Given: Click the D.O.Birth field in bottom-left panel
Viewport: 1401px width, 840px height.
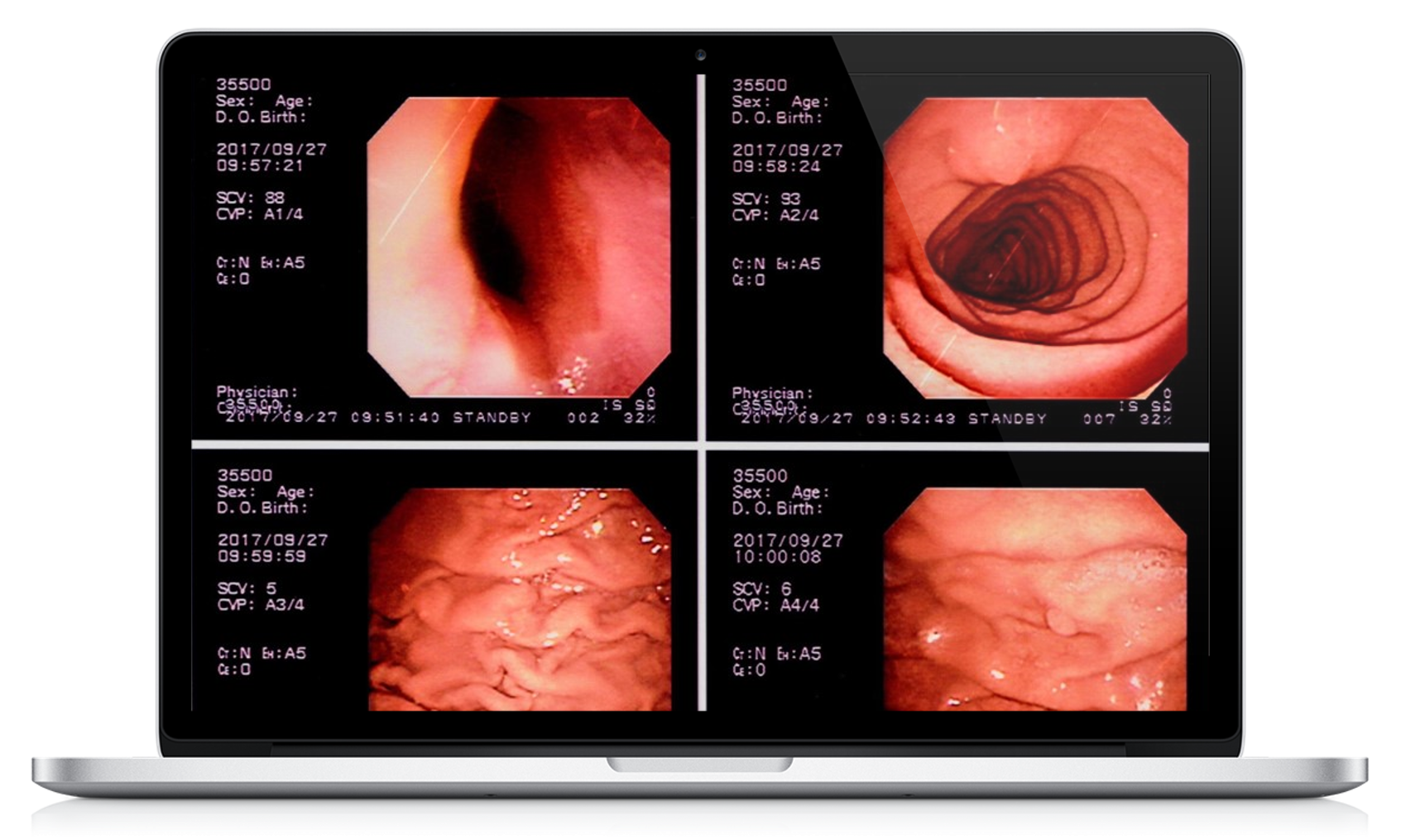Looking at the screenshot, I should point(261,507).
